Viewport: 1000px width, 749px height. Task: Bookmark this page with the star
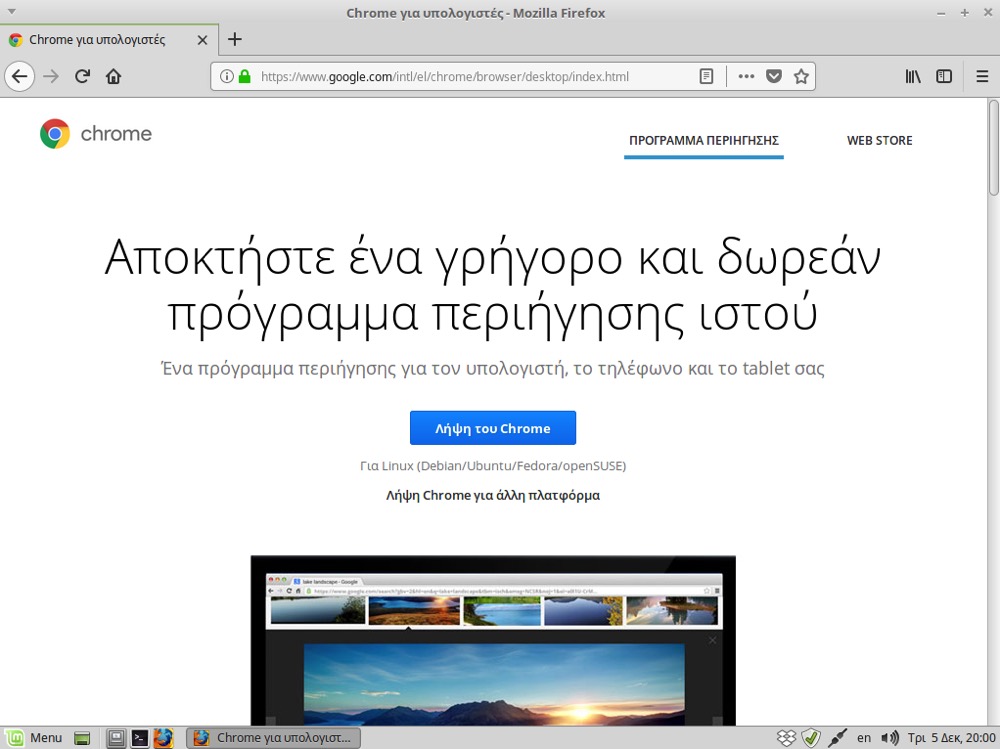[801, 77]
